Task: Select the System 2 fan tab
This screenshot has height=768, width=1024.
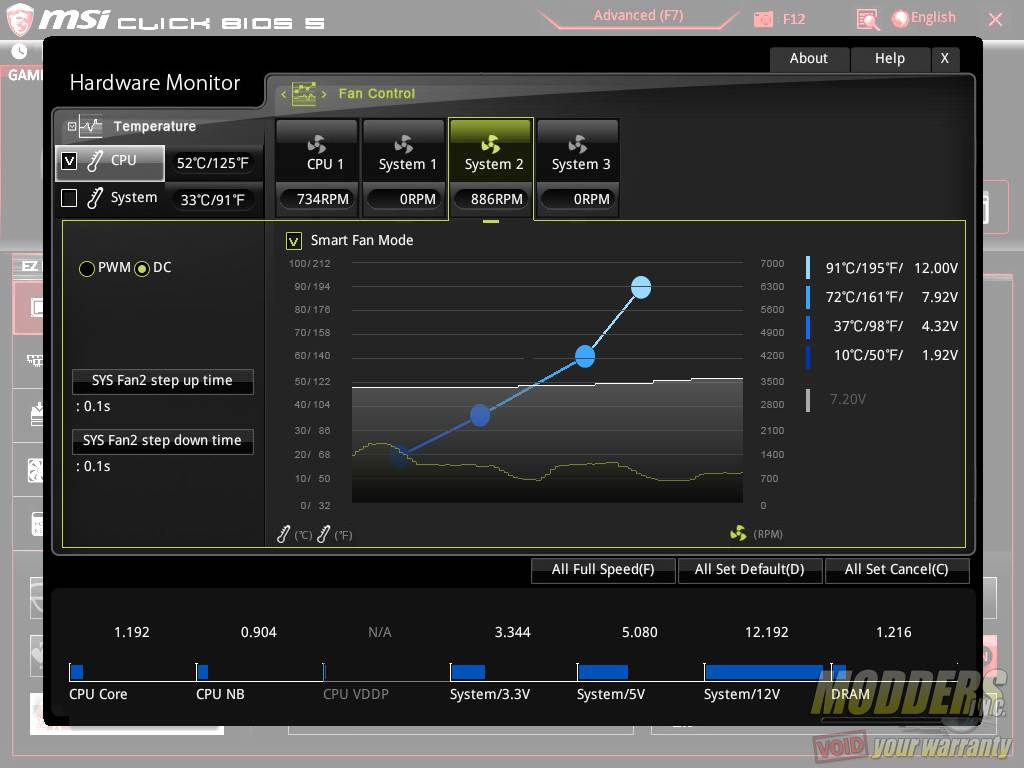Action: tap(491, 168)
